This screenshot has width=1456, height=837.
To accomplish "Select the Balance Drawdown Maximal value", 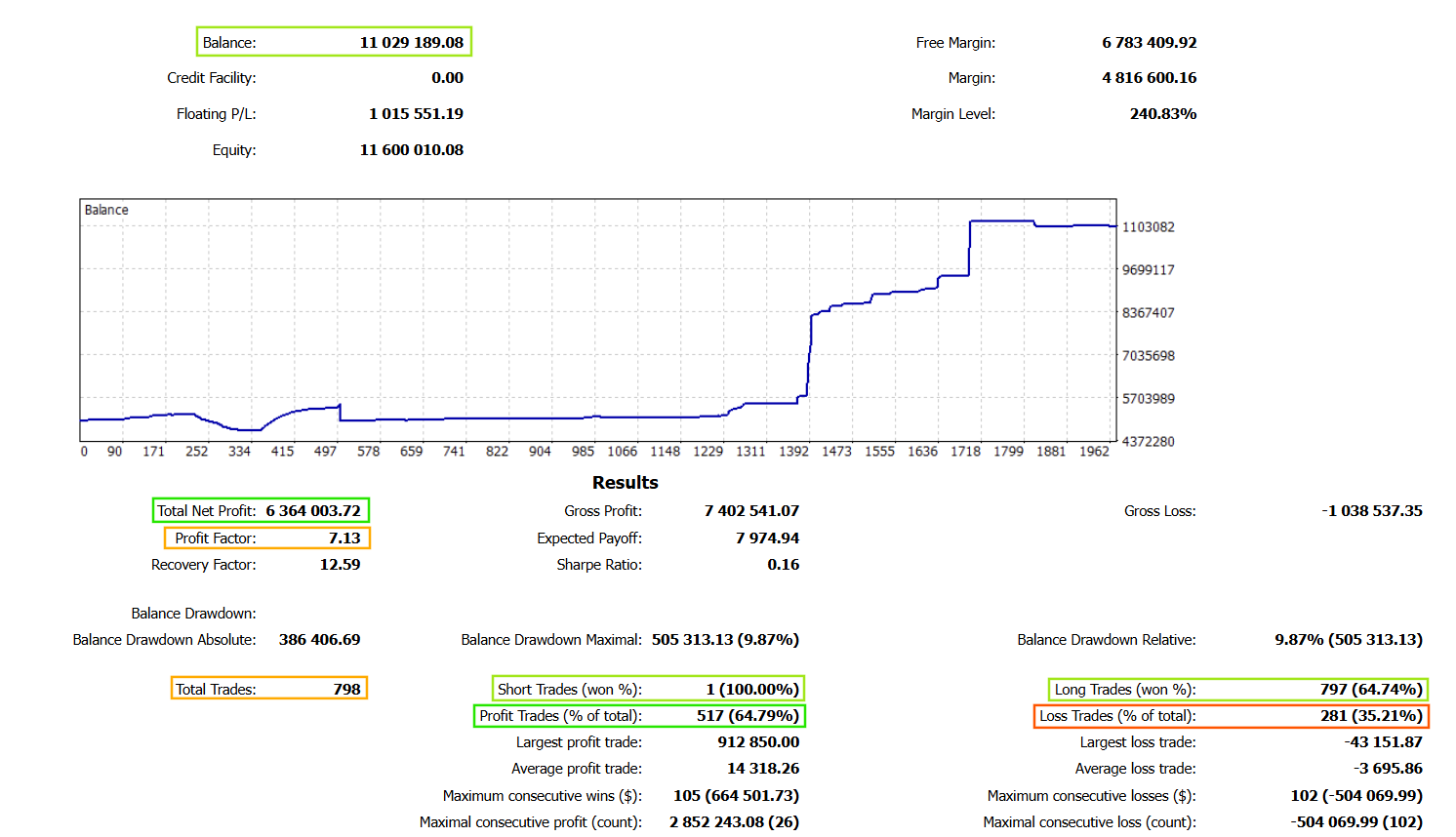I will tap(725, 639).
